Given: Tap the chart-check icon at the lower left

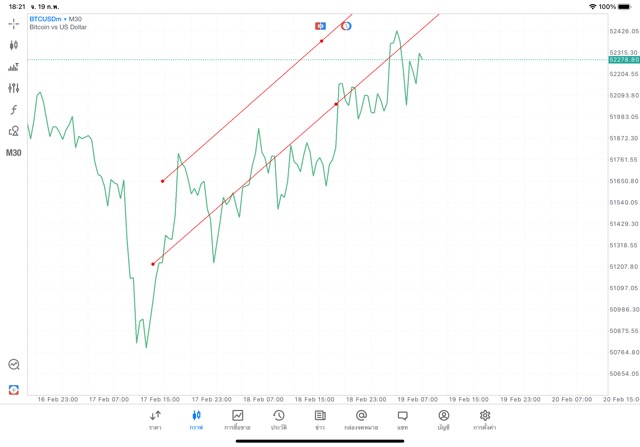Looking at the screenshot, I should [x=14, y=365].
